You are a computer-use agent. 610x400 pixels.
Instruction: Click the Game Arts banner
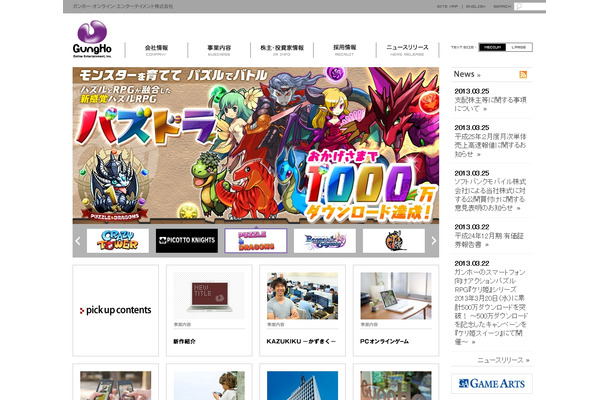click(x=492, y=384)
